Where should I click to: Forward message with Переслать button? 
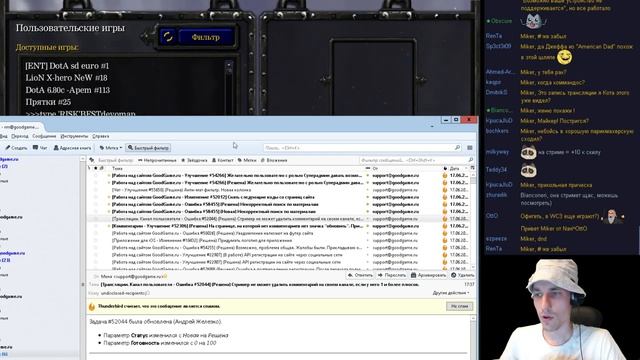392,276
